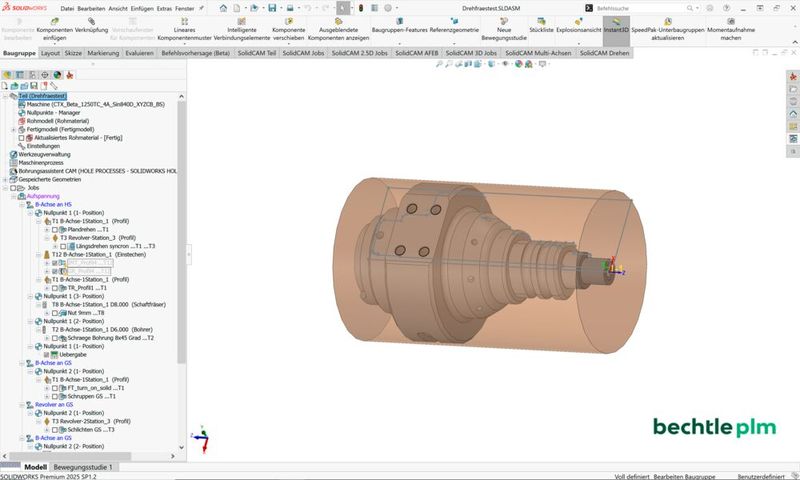Collapse the Aufspannung node
The width and height of the screenshot is (800, 480).
coord(13,196)
